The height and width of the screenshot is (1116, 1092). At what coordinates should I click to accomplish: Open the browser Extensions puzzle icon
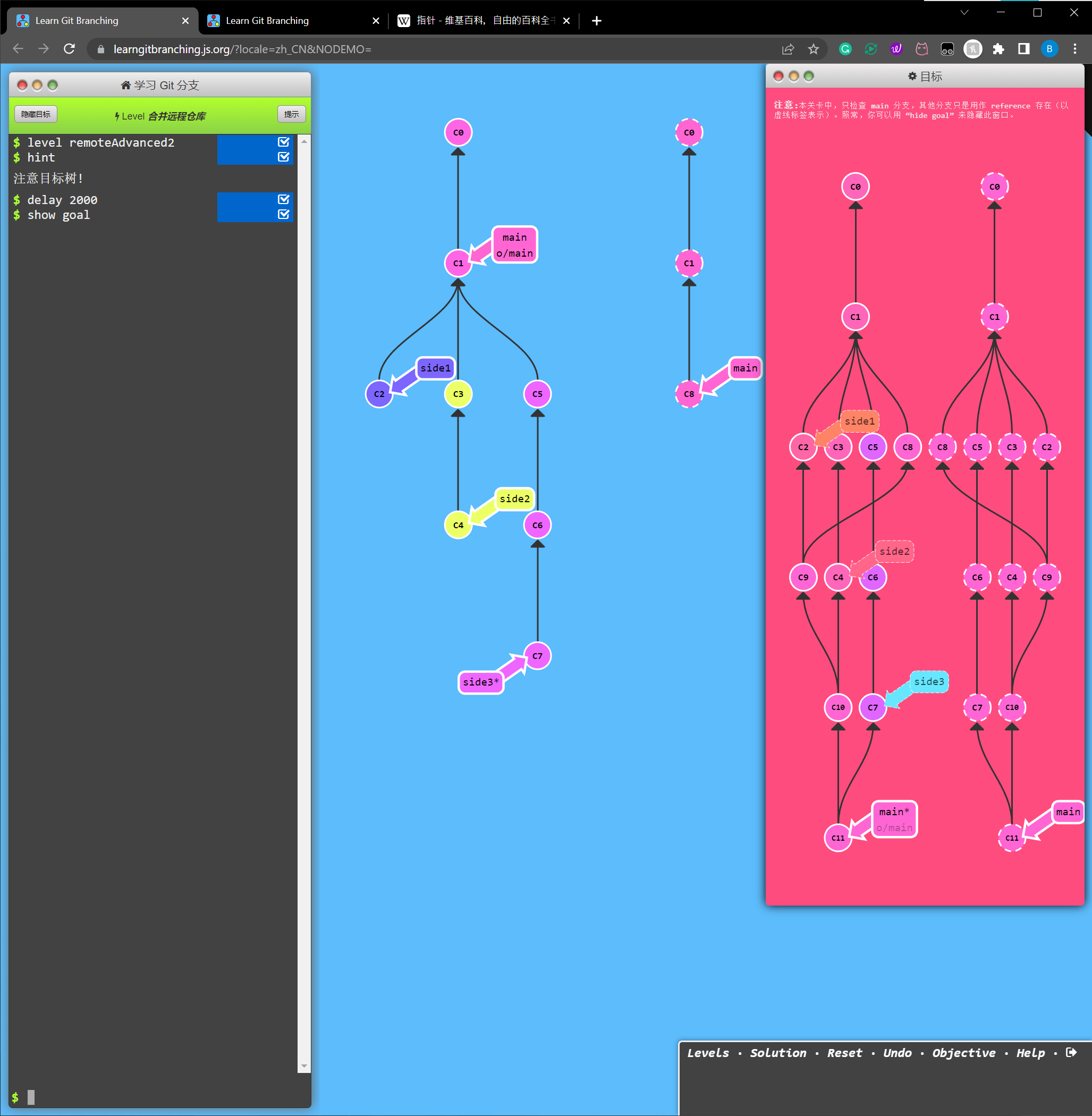pyautogui.click(x=998, y=49)
